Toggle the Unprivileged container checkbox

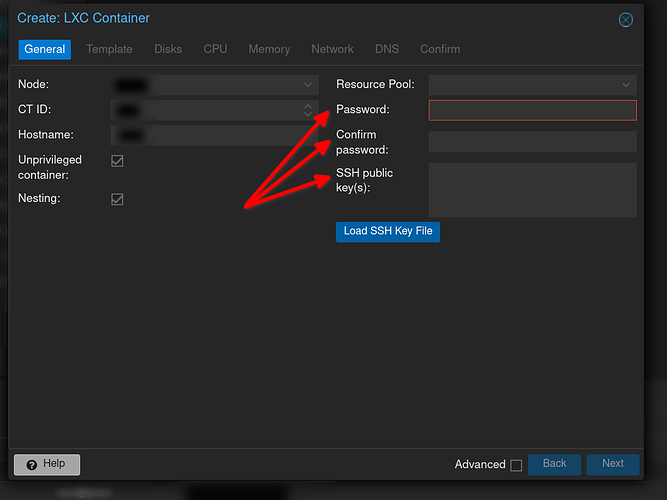click(117, 161)
